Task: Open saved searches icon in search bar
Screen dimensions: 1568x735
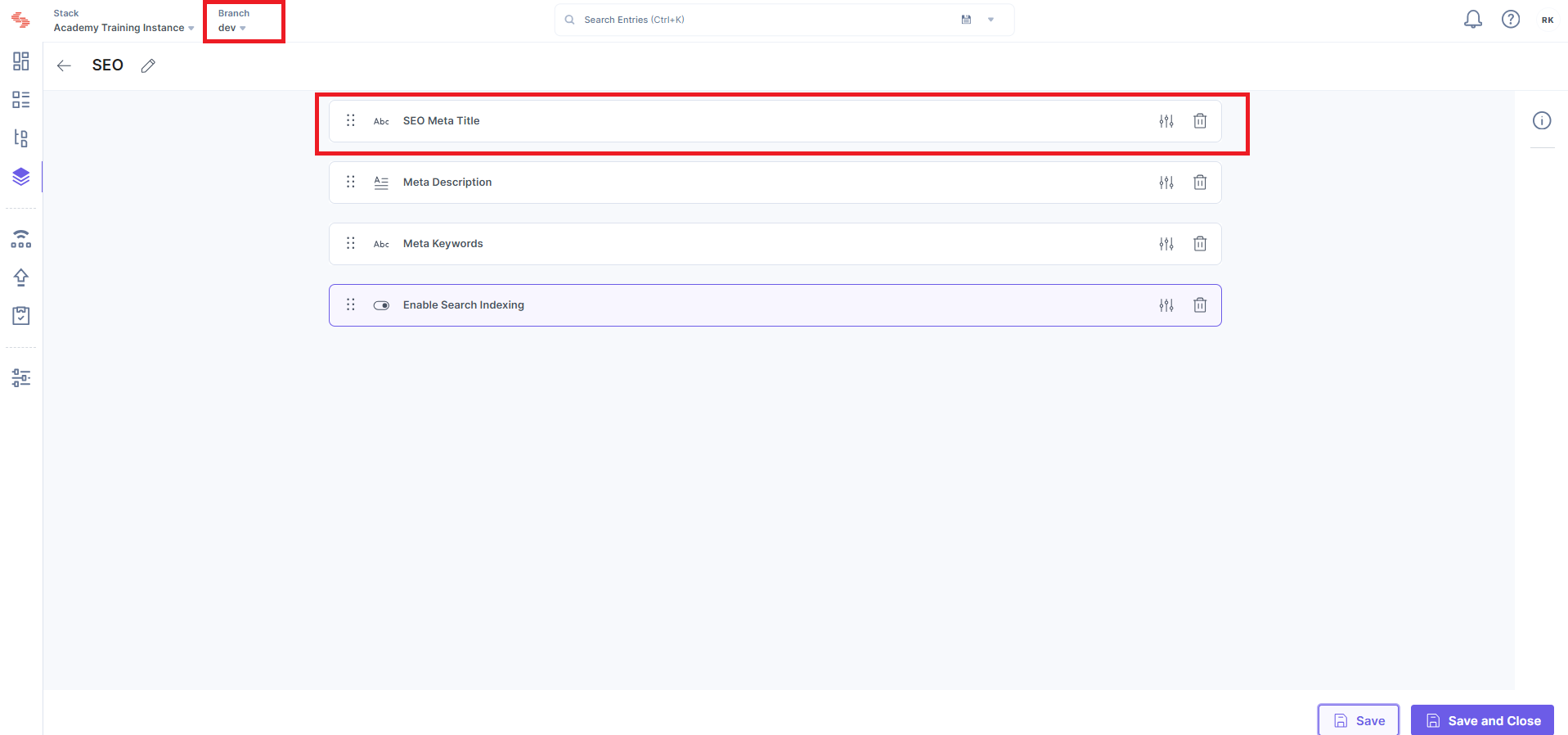Action: tap(966, 20)
